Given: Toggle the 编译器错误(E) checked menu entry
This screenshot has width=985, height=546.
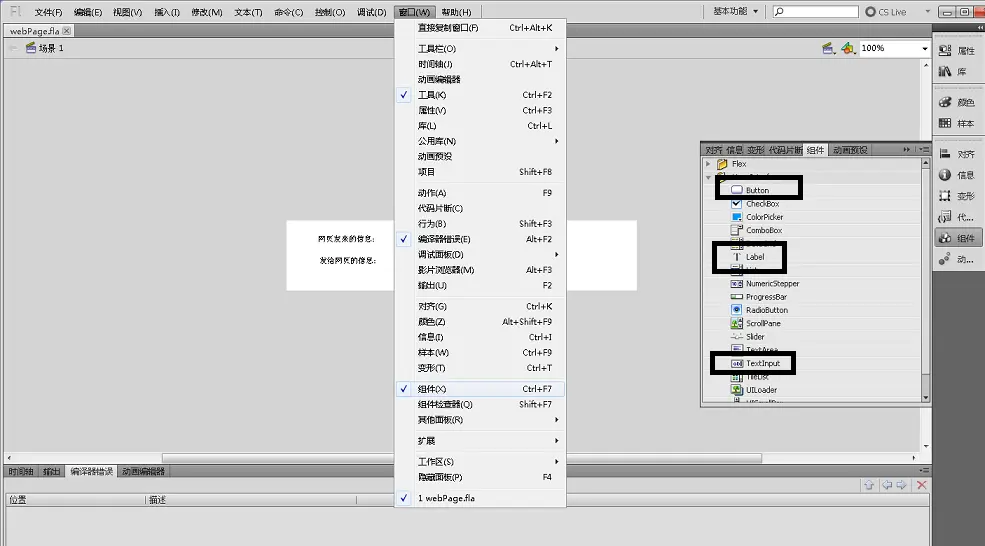Looking at the screenshot, I should [x=481, y=239].
